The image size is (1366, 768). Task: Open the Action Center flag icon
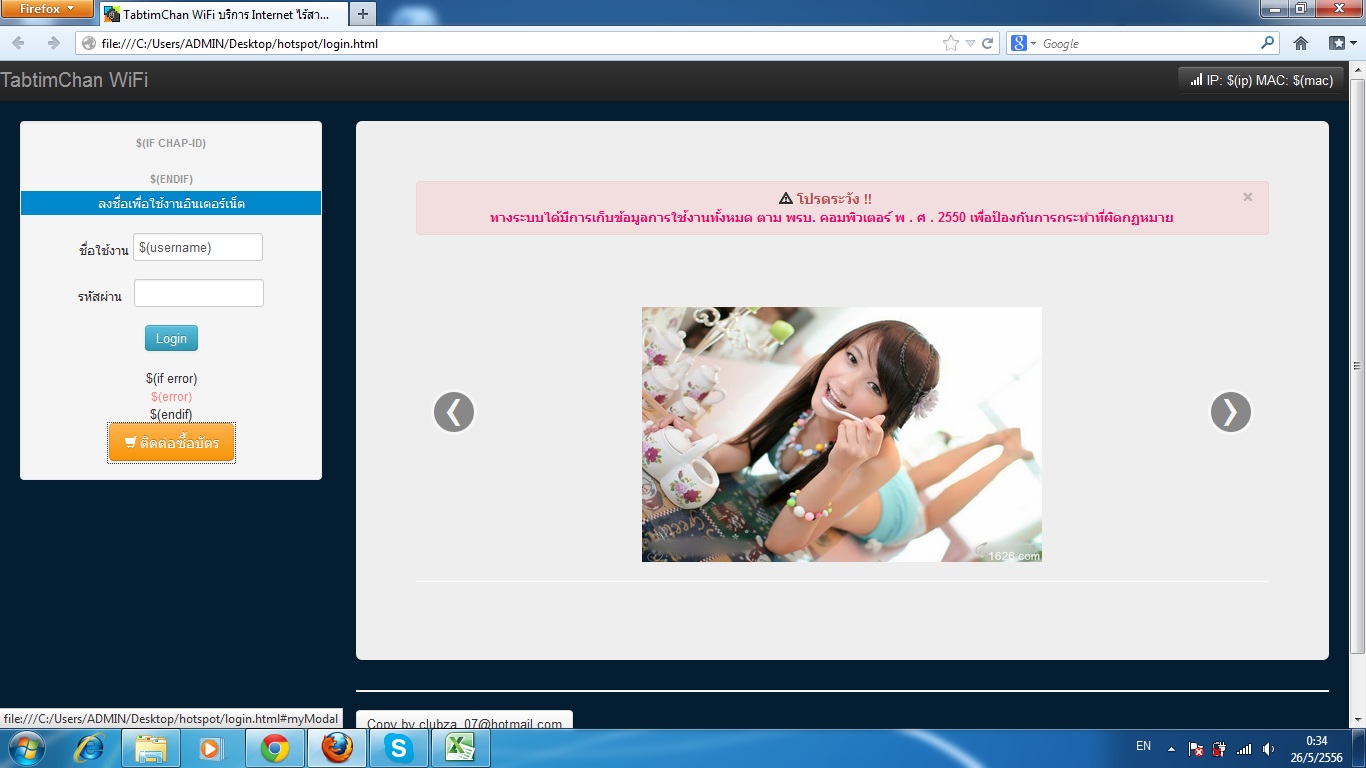1196,749
